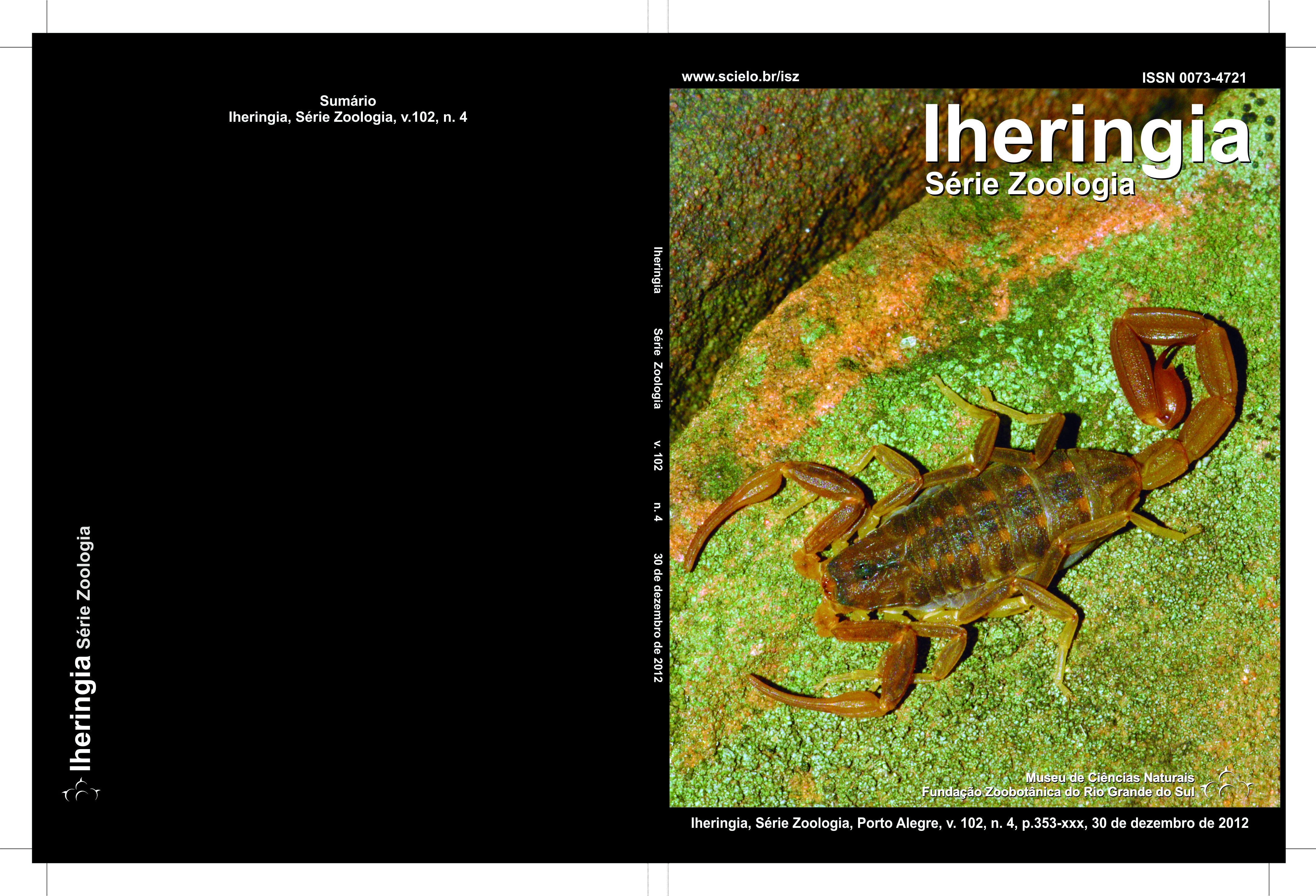Click the www.scielo.br/isz web address
The height and width of the screenshot is (896, 1316).
click(x=740, y=77)
